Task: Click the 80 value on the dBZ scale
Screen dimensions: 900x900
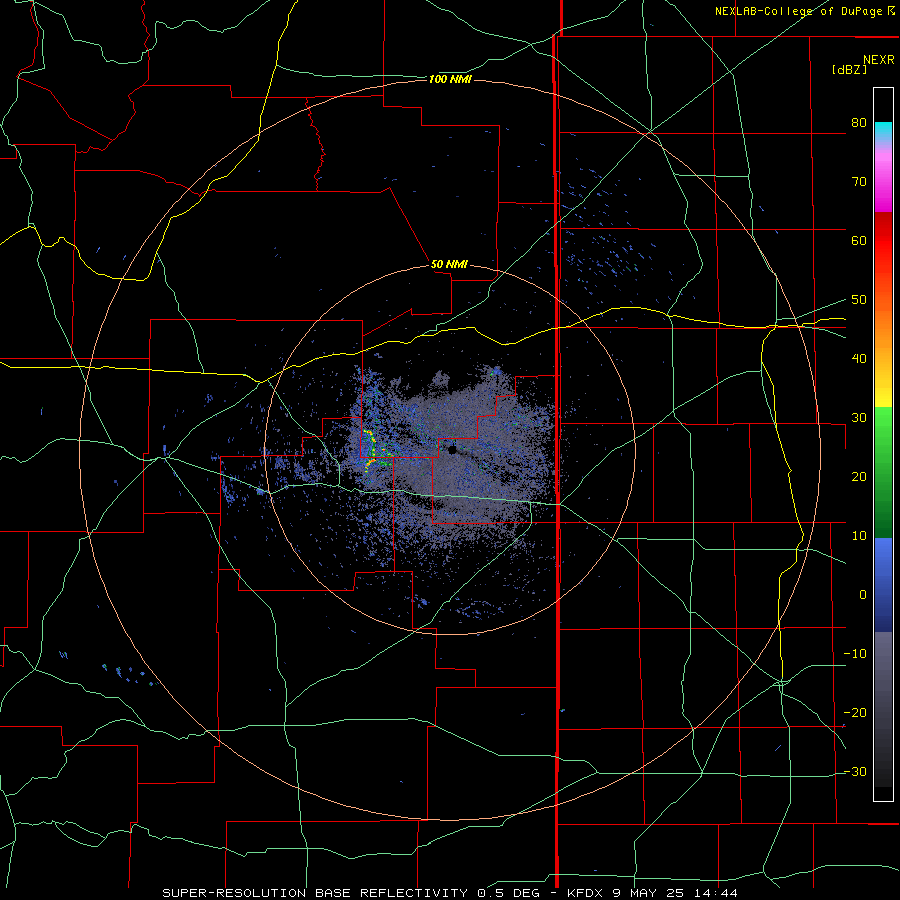Action: point(859,123)
